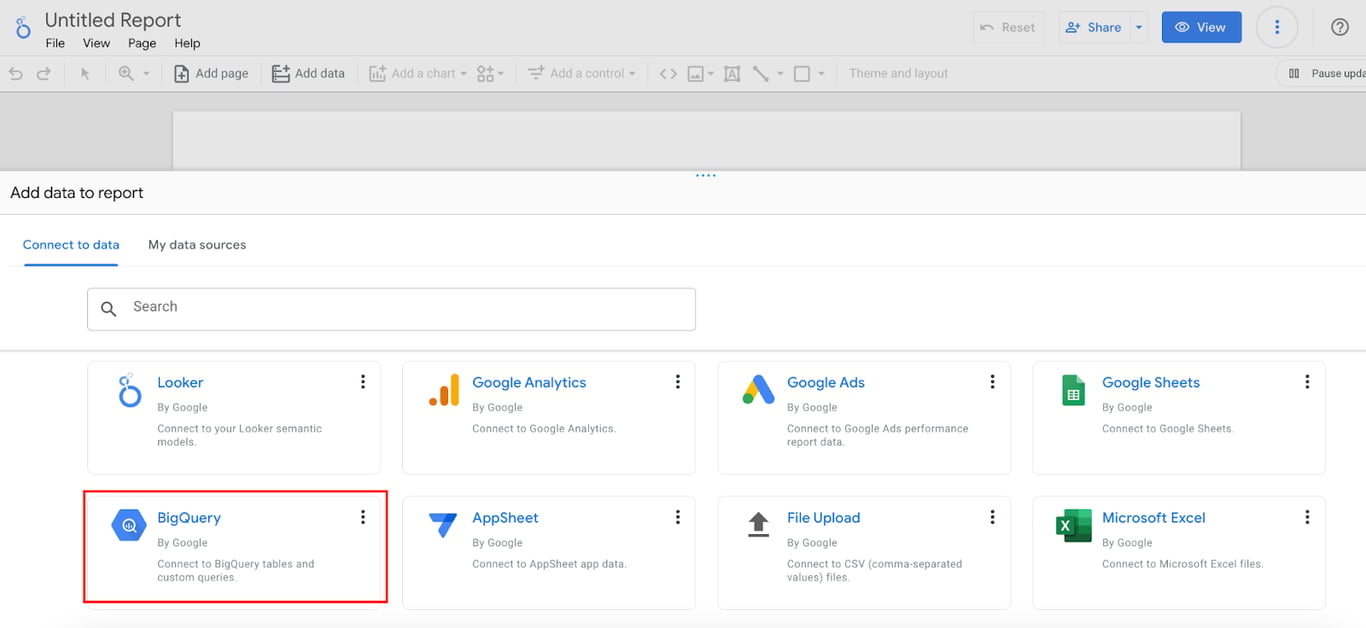
Task: Open the Help menu
Action: [187, 43]
